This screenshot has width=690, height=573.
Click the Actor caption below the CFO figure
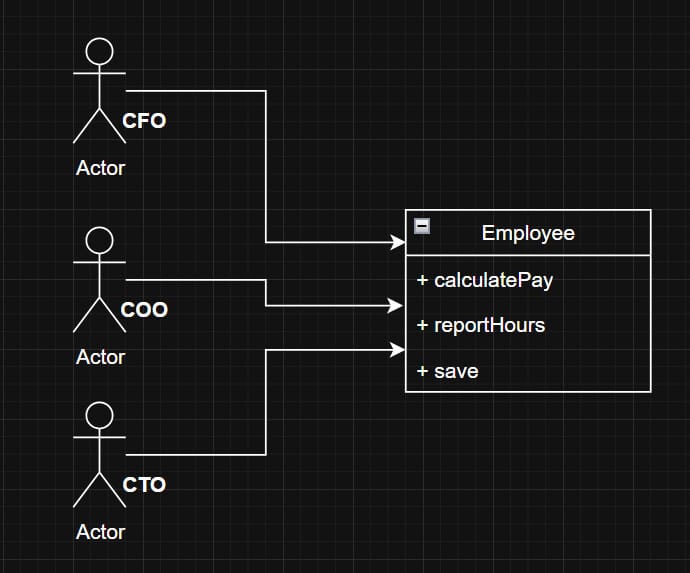tap(100, 168)
